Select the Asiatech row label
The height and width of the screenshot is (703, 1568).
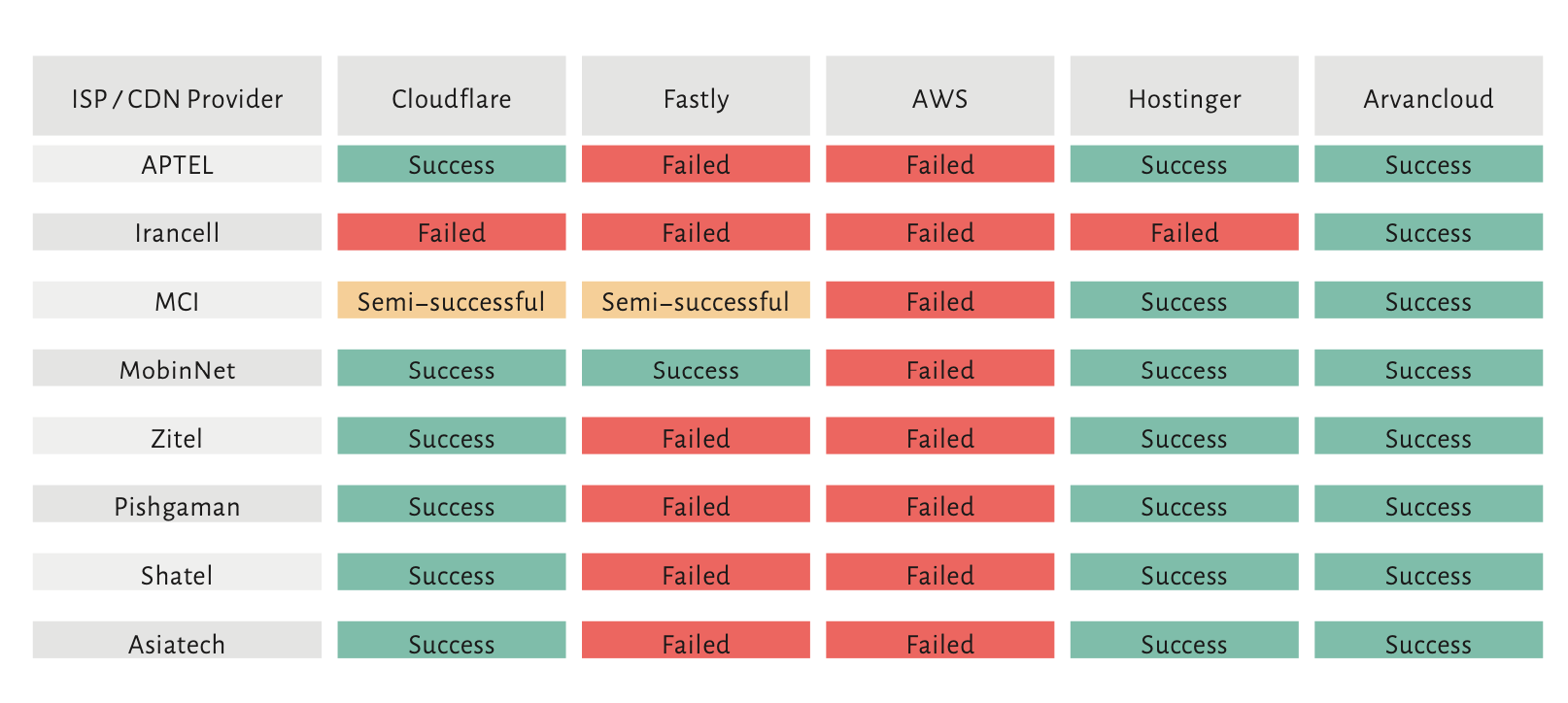[177, 641]
